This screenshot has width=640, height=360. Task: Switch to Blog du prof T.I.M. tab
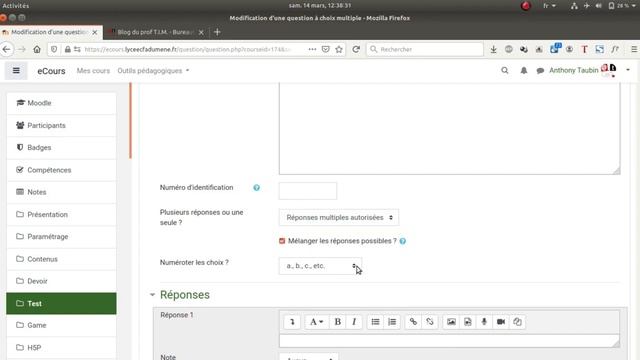click(x=154, y=32)
